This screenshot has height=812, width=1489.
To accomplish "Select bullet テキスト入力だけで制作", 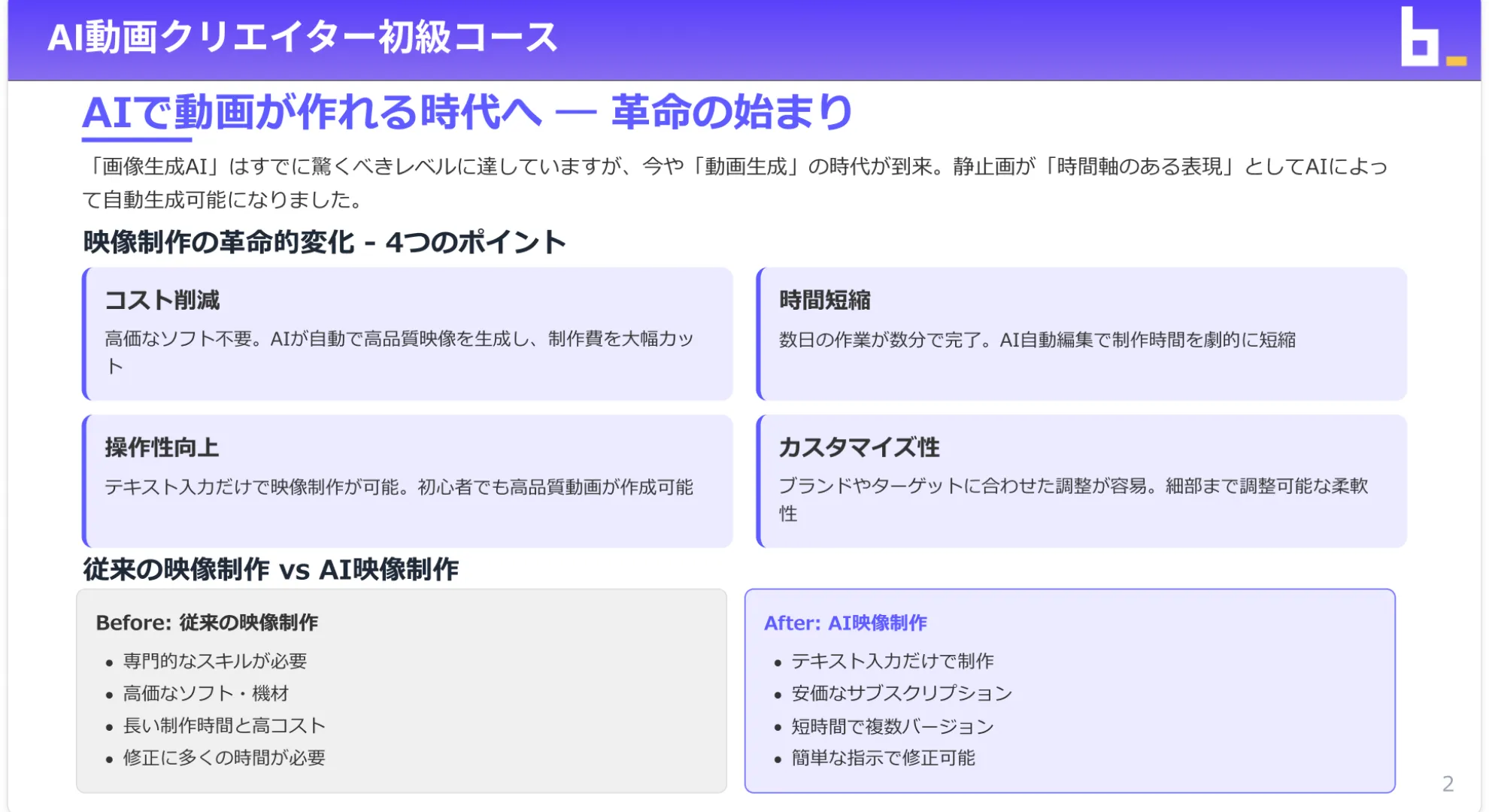I will pos(892,662).
